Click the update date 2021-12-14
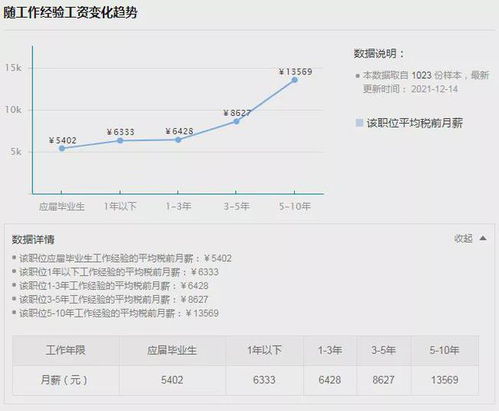 (x=434, y=89)
